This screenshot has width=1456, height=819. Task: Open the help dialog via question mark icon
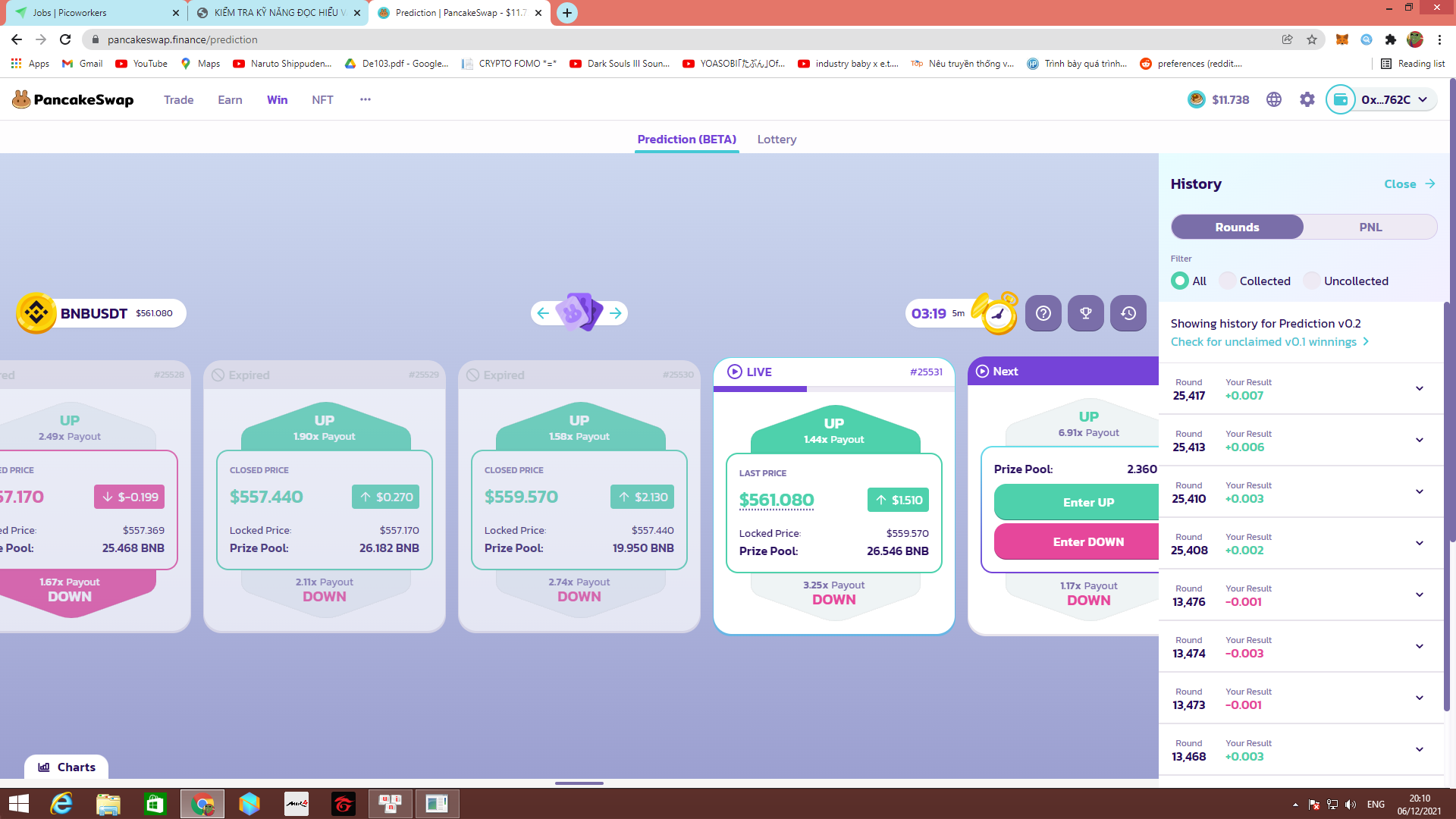pos(1043,313)
